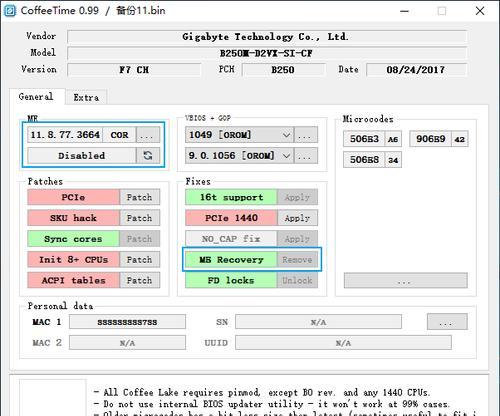Click Apply button for 16t support
Viewport: 500px width, 416px height.
click(297, 197)
